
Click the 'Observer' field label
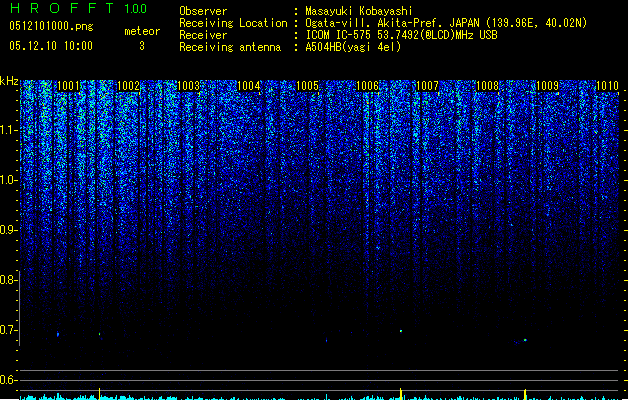[x=203, y=11]
